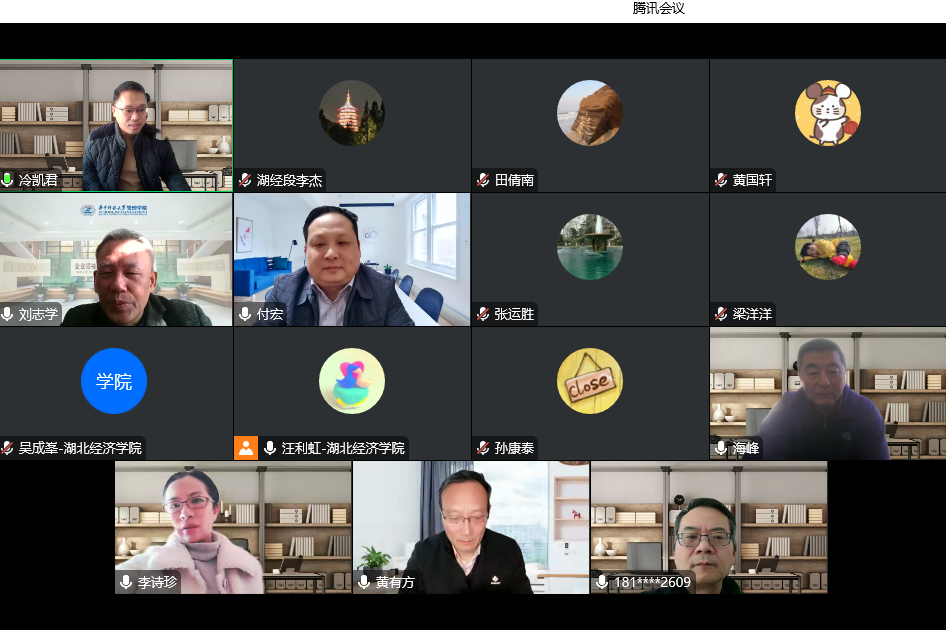Click the blue 学院 avatar circle
946x631 pixels.
[114, 381]
